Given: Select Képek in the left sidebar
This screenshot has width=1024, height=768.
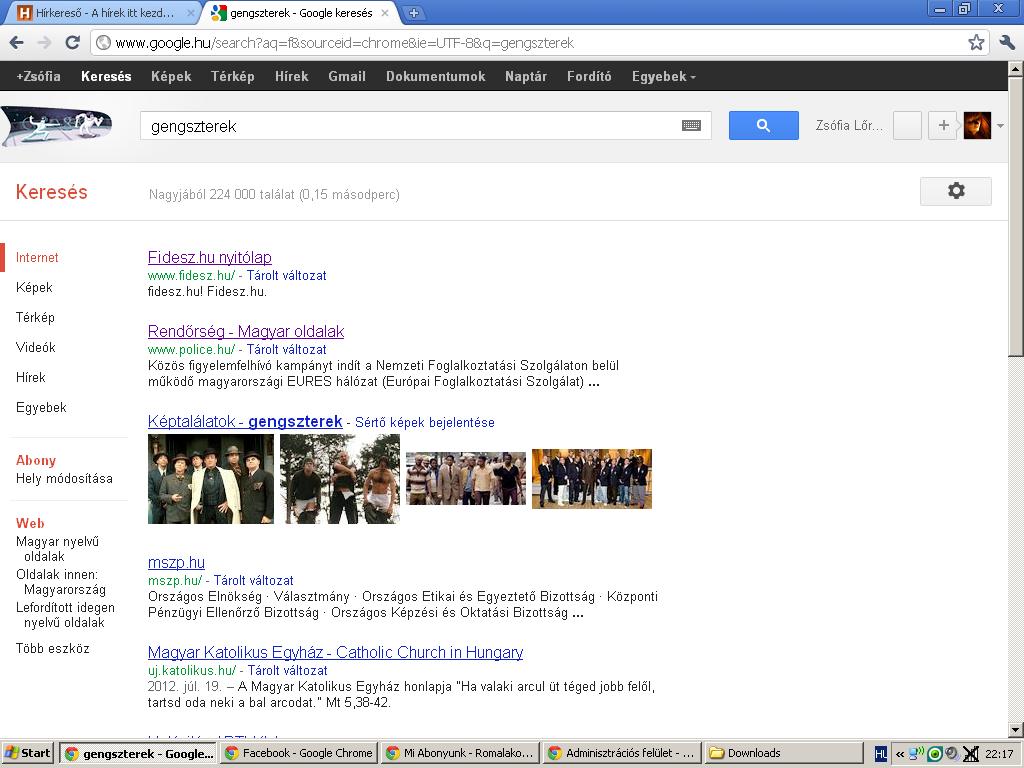Looking at the screenshot, I should click(34, 287).
